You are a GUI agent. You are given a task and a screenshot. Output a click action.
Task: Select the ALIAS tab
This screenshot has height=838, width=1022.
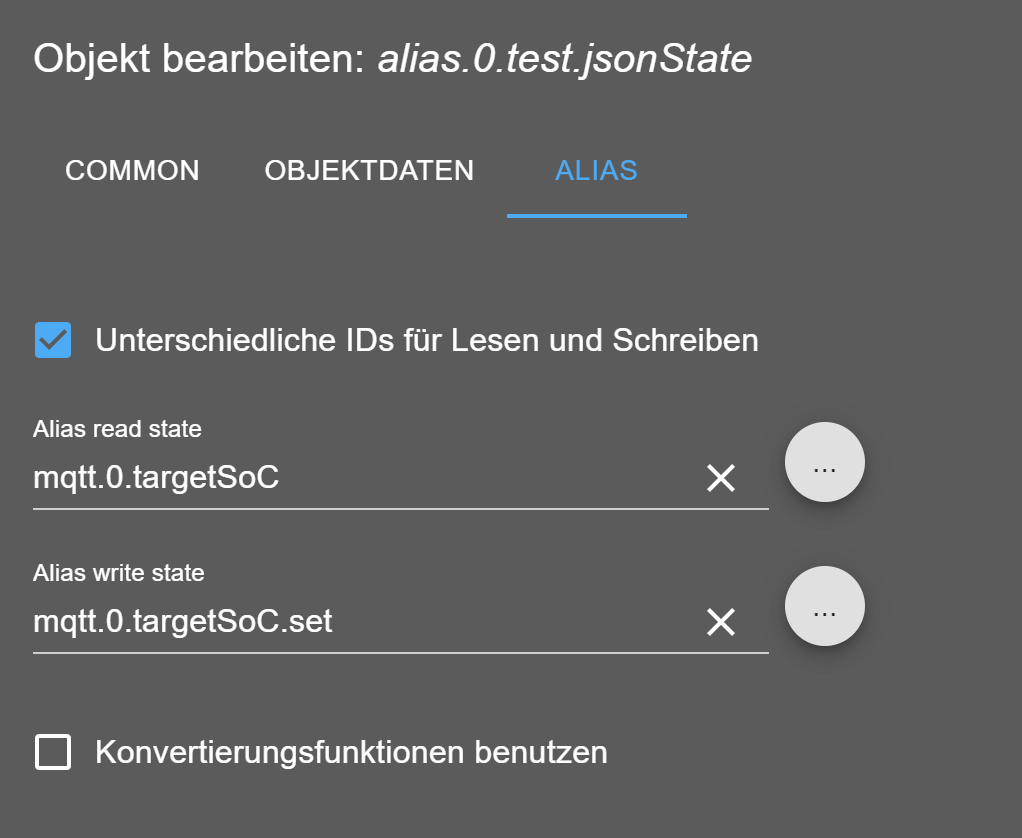click(x=596, y=171)
